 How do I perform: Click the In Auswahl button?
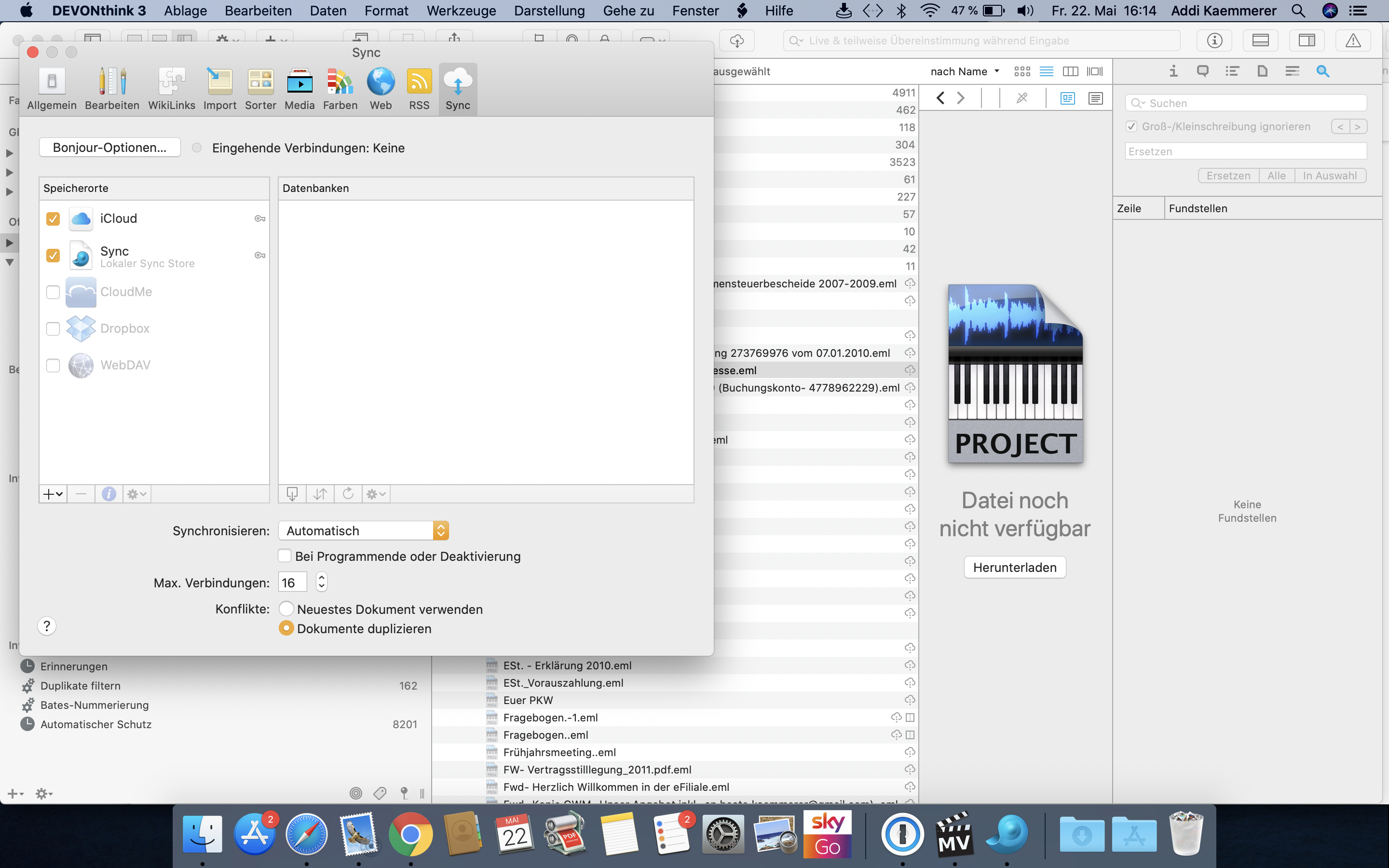(x=1330, y=176)
